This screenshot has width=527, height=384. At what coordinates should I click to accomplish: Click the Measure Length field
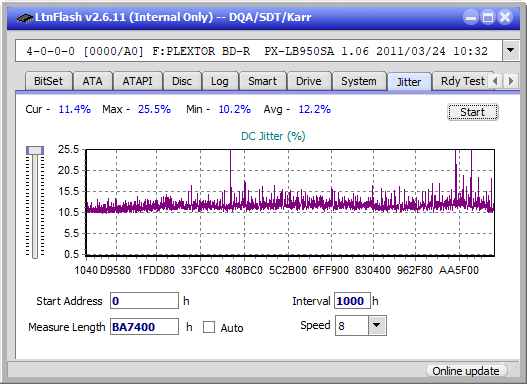pos(145,327)
